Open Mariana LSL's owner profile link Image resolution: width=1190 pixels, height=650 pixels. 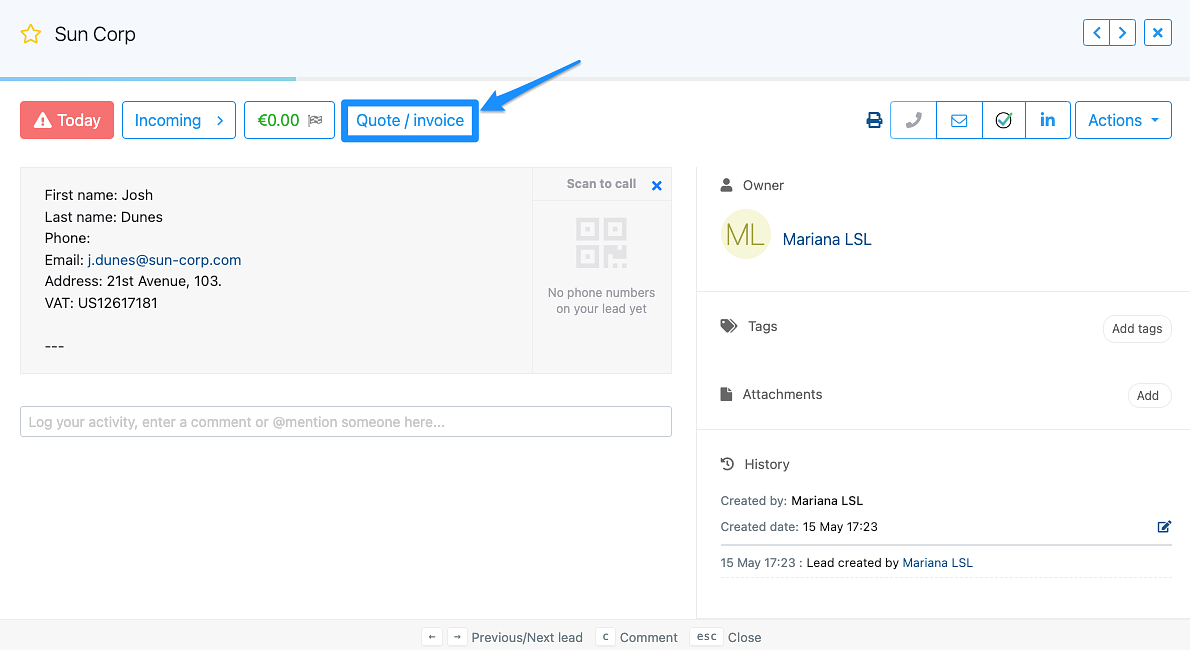point(827,239)
